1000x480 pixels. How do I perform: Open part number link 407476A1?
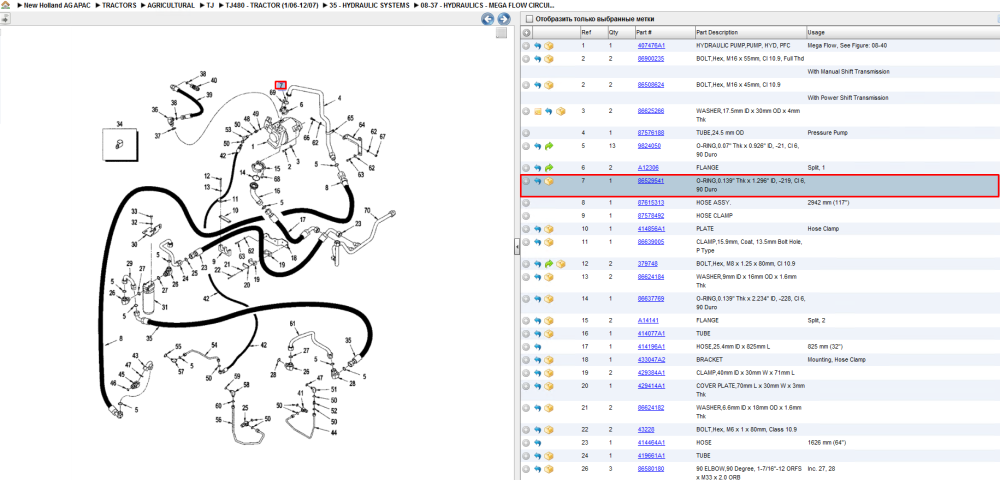click(x=651, y=46)
